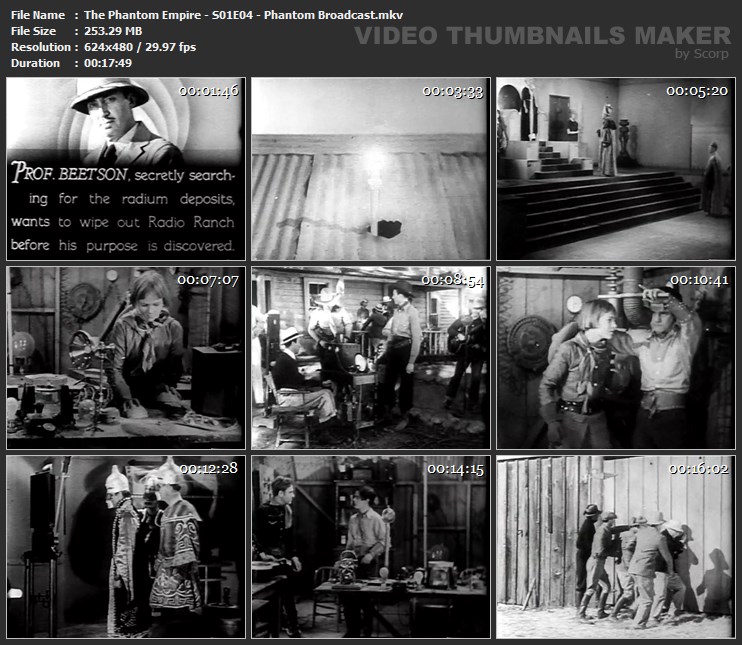This screenshot has width=742, height=645.
Task: Click the timestamp 00:16:02 overlay
Action: (x=699, y=469)
